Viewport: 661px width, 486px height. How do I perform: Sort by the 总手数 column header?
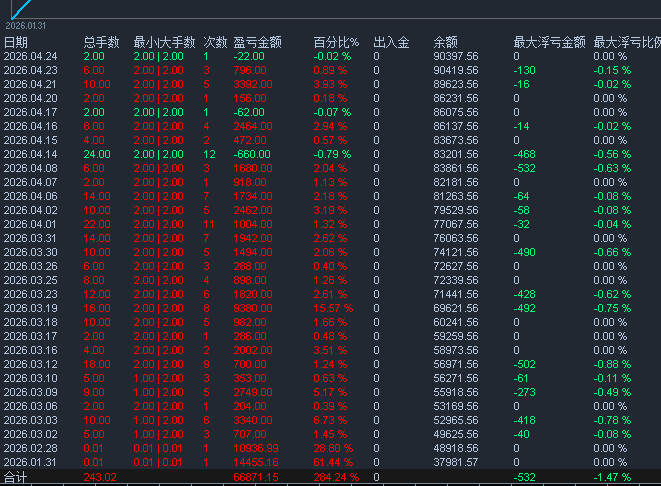[x=101, y=43]
